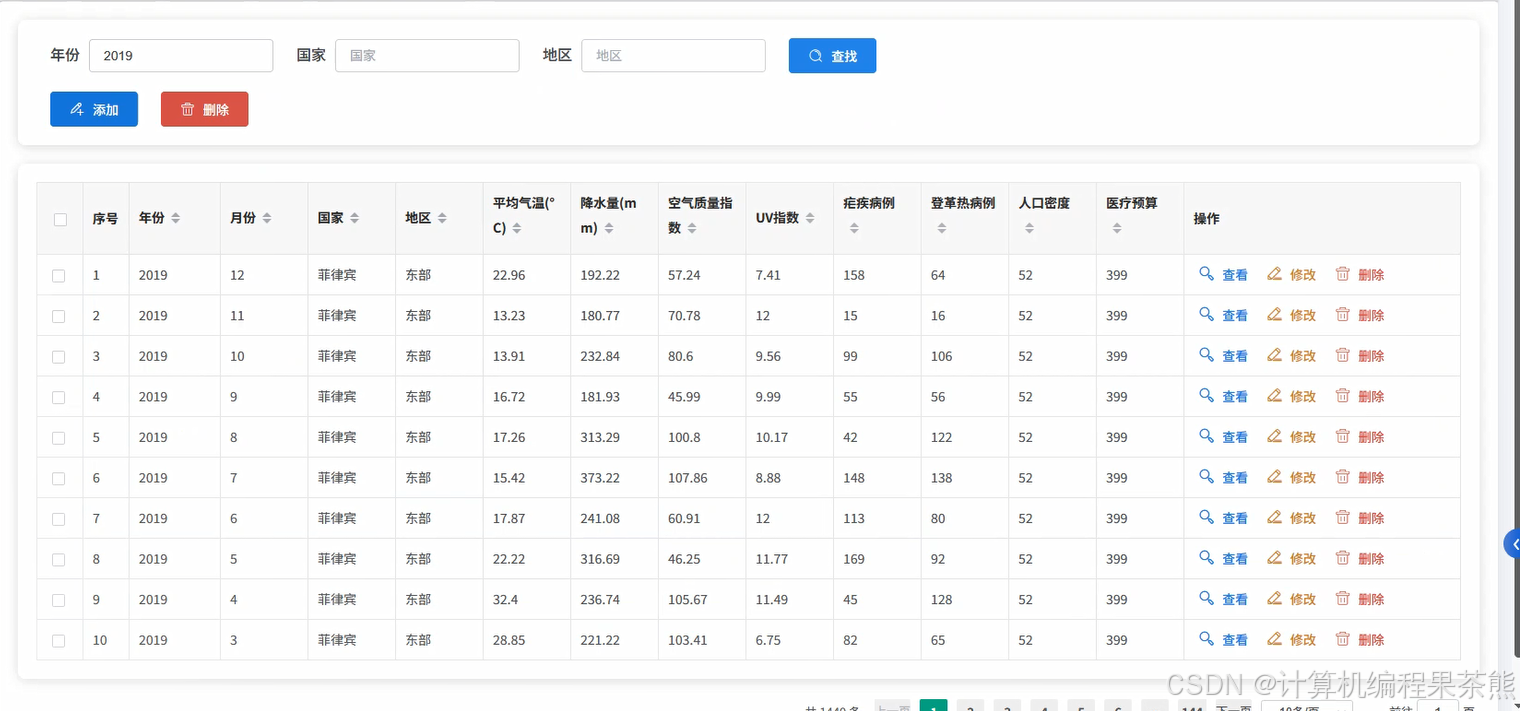
Task: Check the checkbox for row 9
Action: click(x=59, y=600)
